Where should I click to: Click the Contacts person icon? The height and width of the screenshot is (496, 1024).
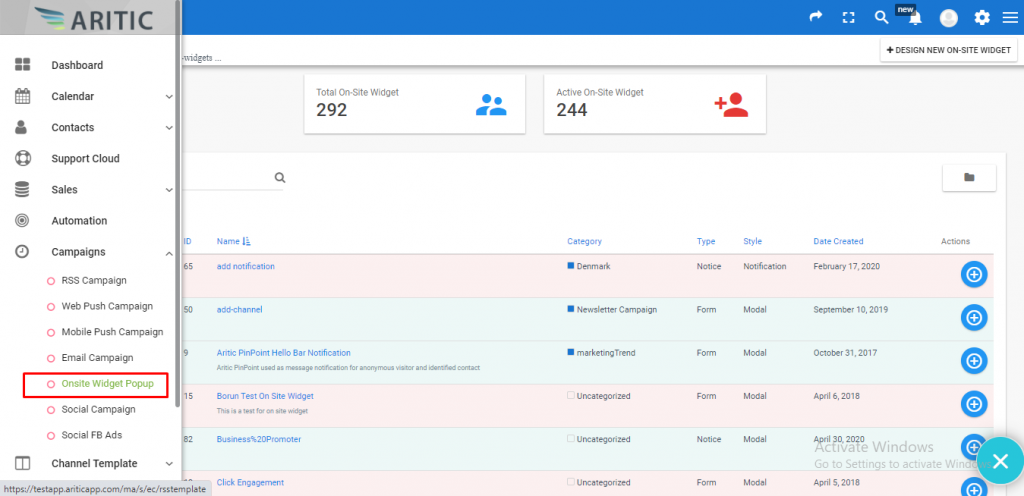[22, 127]
